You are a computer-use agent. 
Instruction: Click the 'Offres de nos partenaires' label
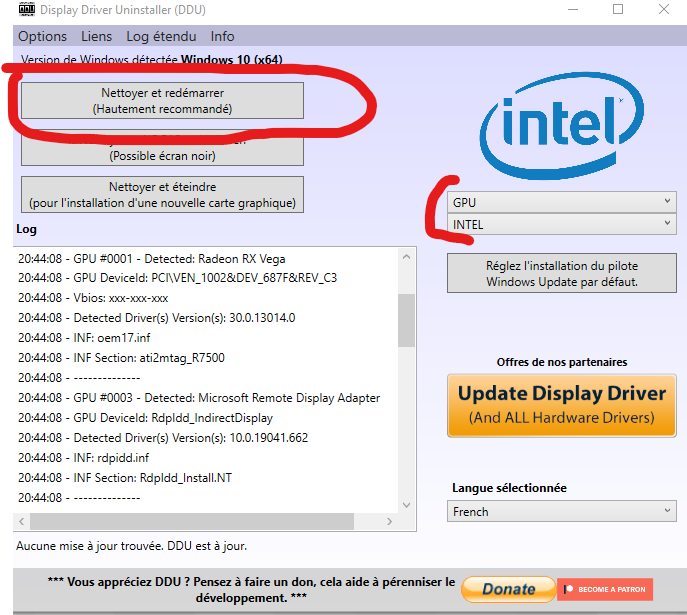(x=562, y=362)
